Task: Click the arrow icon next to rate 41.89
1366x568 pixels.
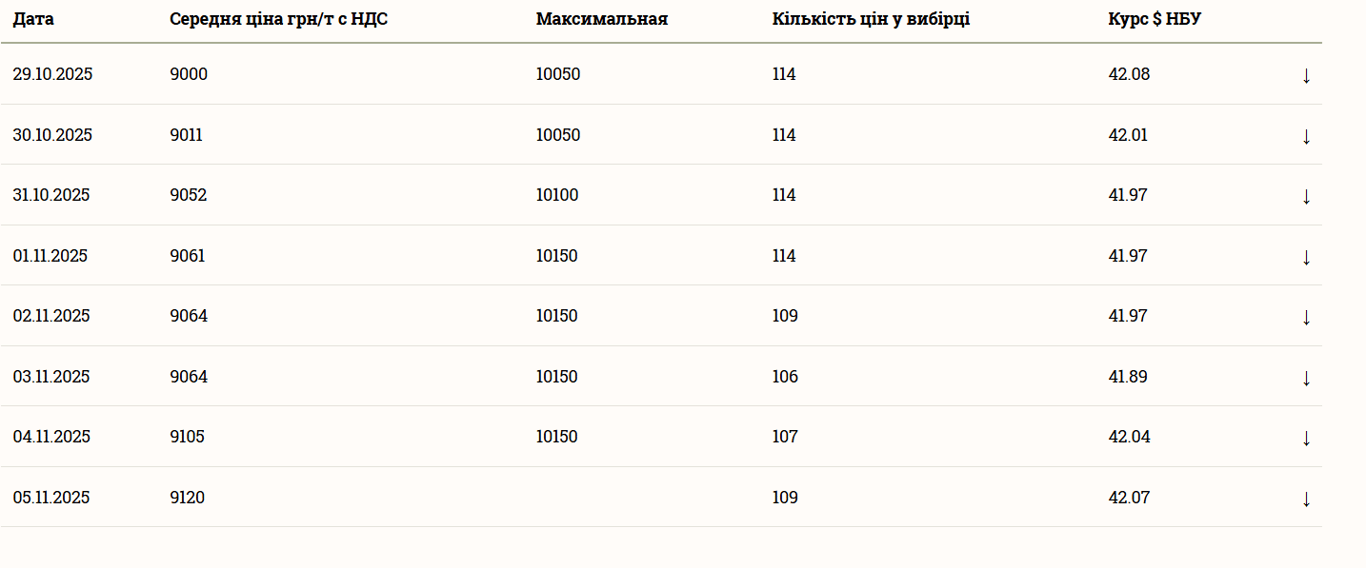Action: [x=1306, y=378]
